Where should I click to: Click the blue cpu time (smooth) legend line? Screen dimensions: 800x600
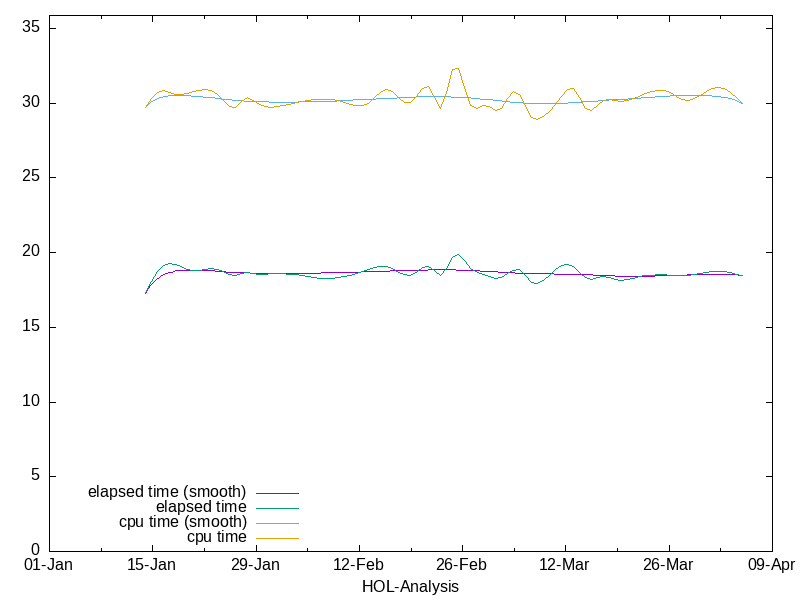tap(278, 523)
